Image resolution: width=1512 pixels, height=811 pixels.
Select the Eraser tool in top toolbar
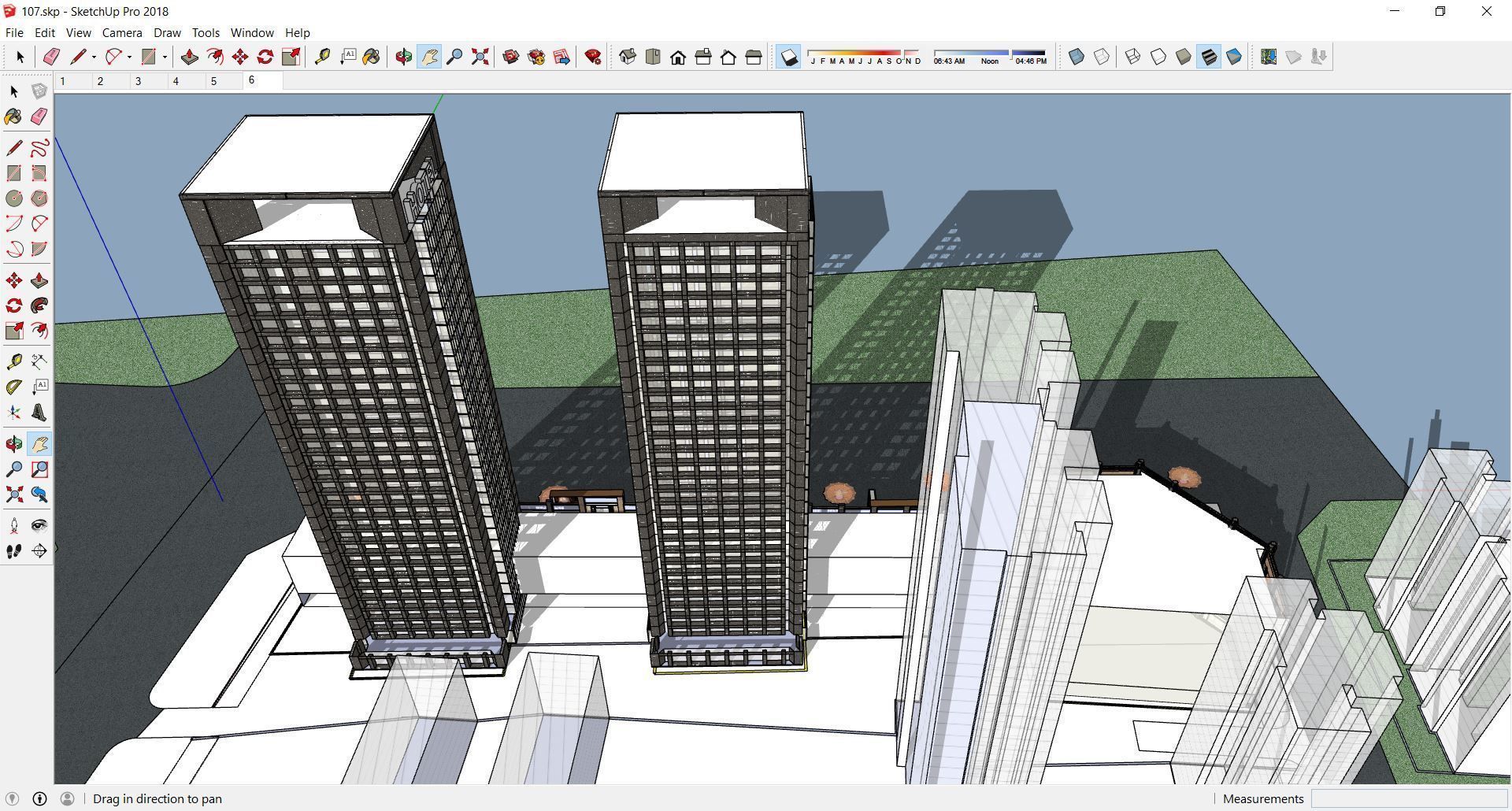click(x=52, y=57)
